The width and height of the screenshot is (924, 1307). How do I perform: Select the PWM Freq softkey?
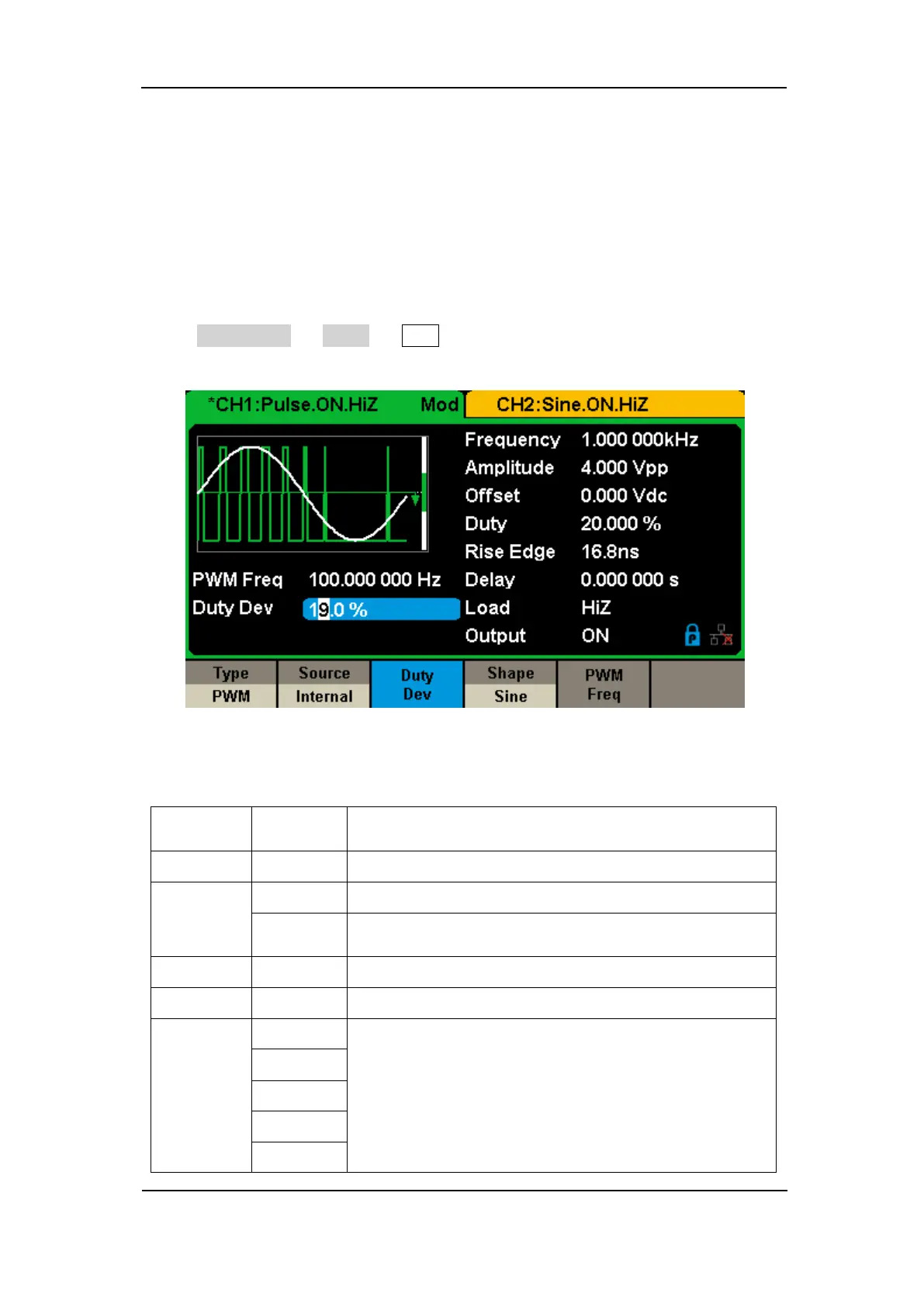pyautogui.click(x=604, y=685)
